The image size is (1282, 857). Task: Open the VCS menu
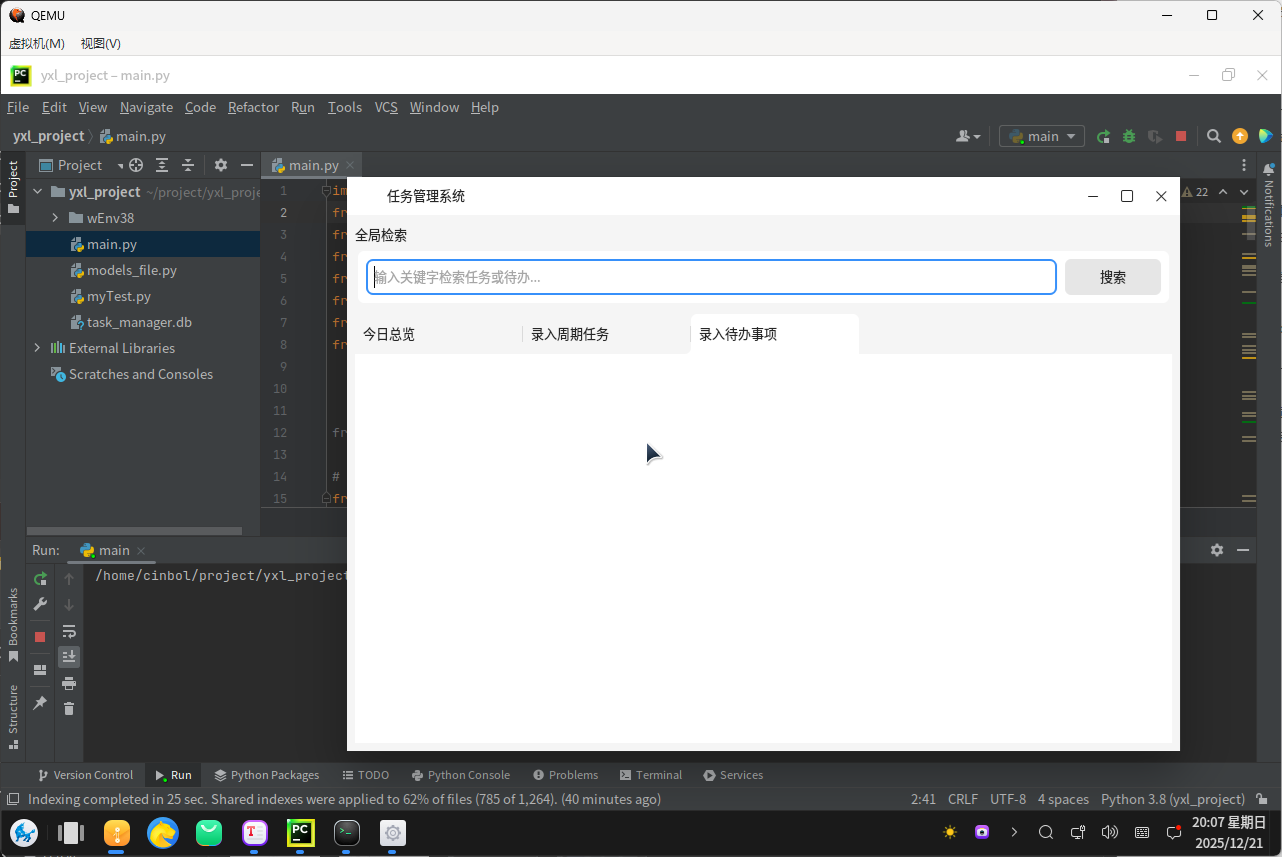(386, 107)
